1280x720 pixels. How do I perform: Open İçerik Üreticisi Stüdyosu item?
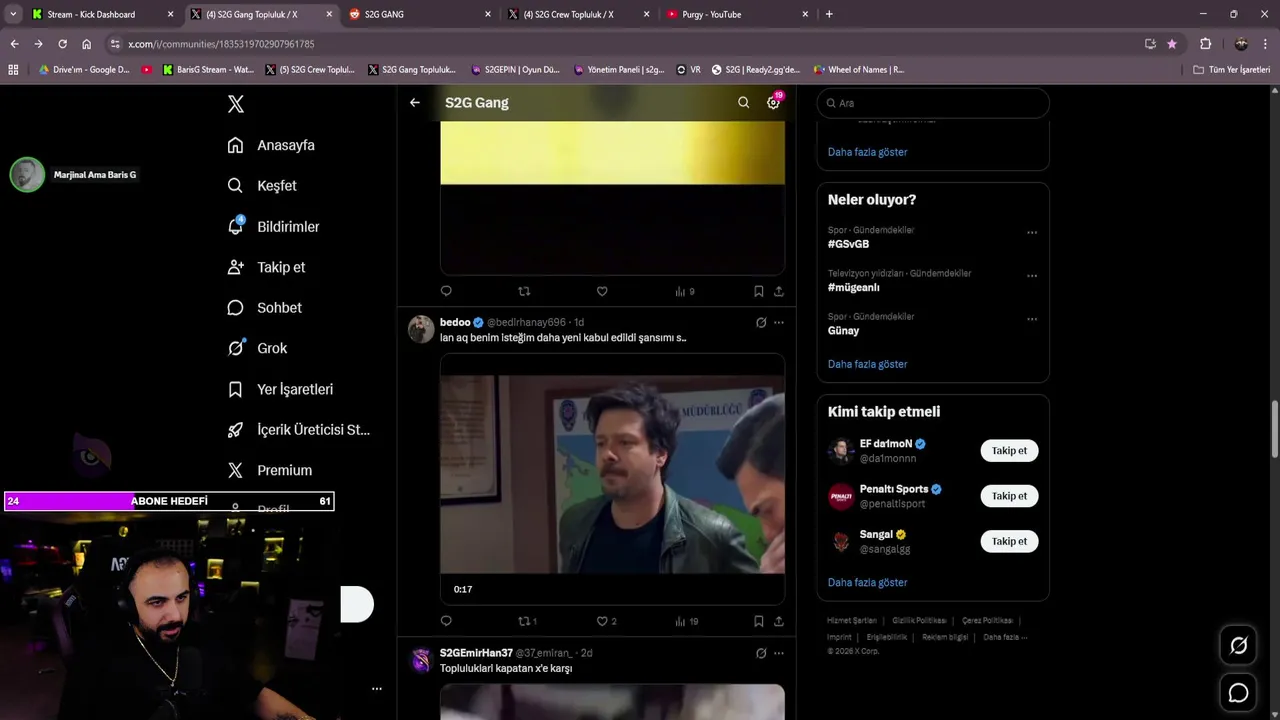(299, 430)
